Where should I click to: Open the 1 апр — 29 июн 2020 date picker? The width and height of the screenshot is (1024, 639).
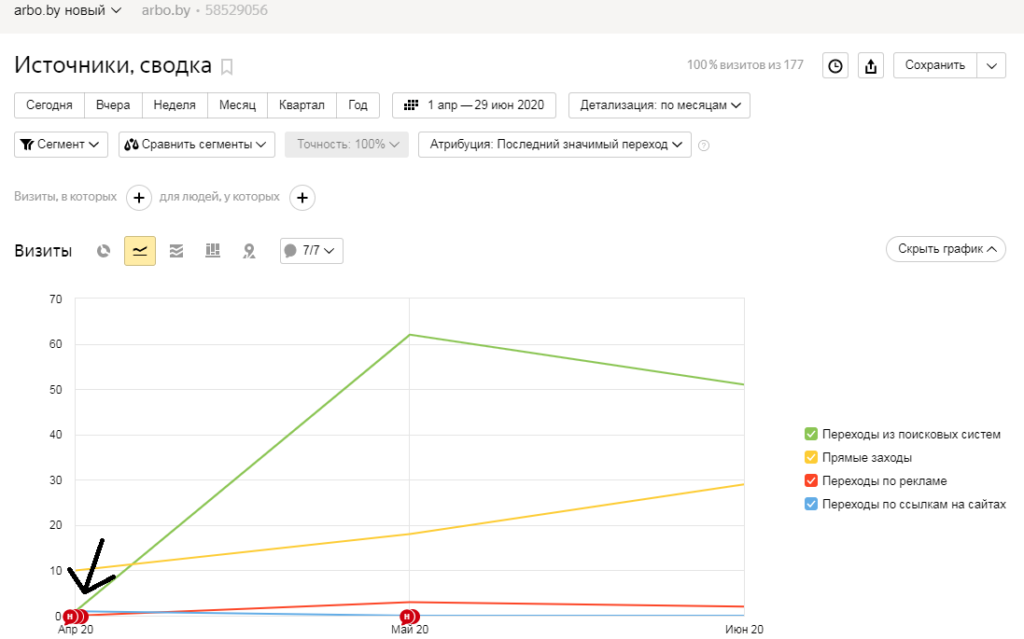point(474,105)
